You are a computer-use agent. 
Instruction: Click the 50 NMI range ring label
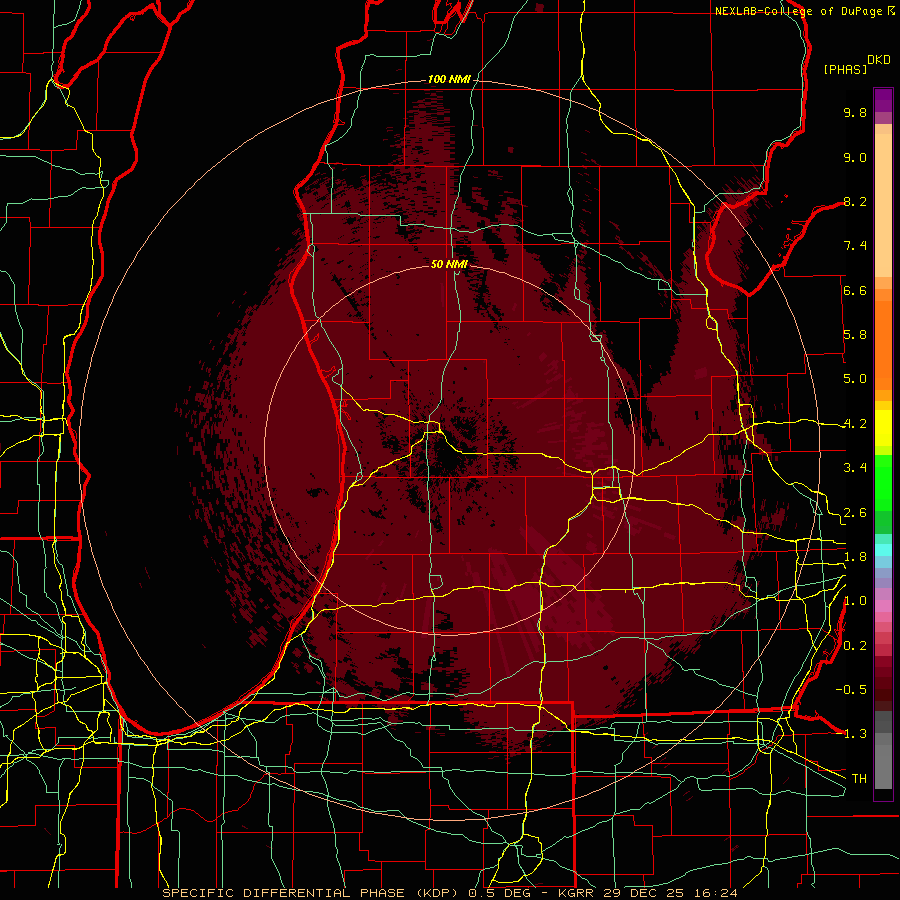449,264
